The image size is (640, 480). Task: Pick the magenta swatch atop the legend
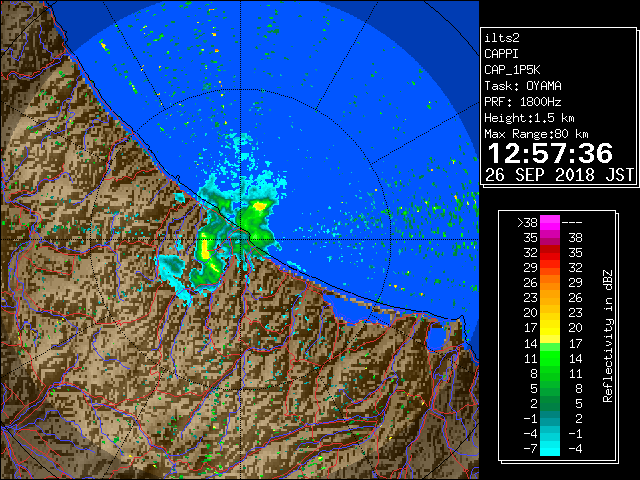(550, 223)
